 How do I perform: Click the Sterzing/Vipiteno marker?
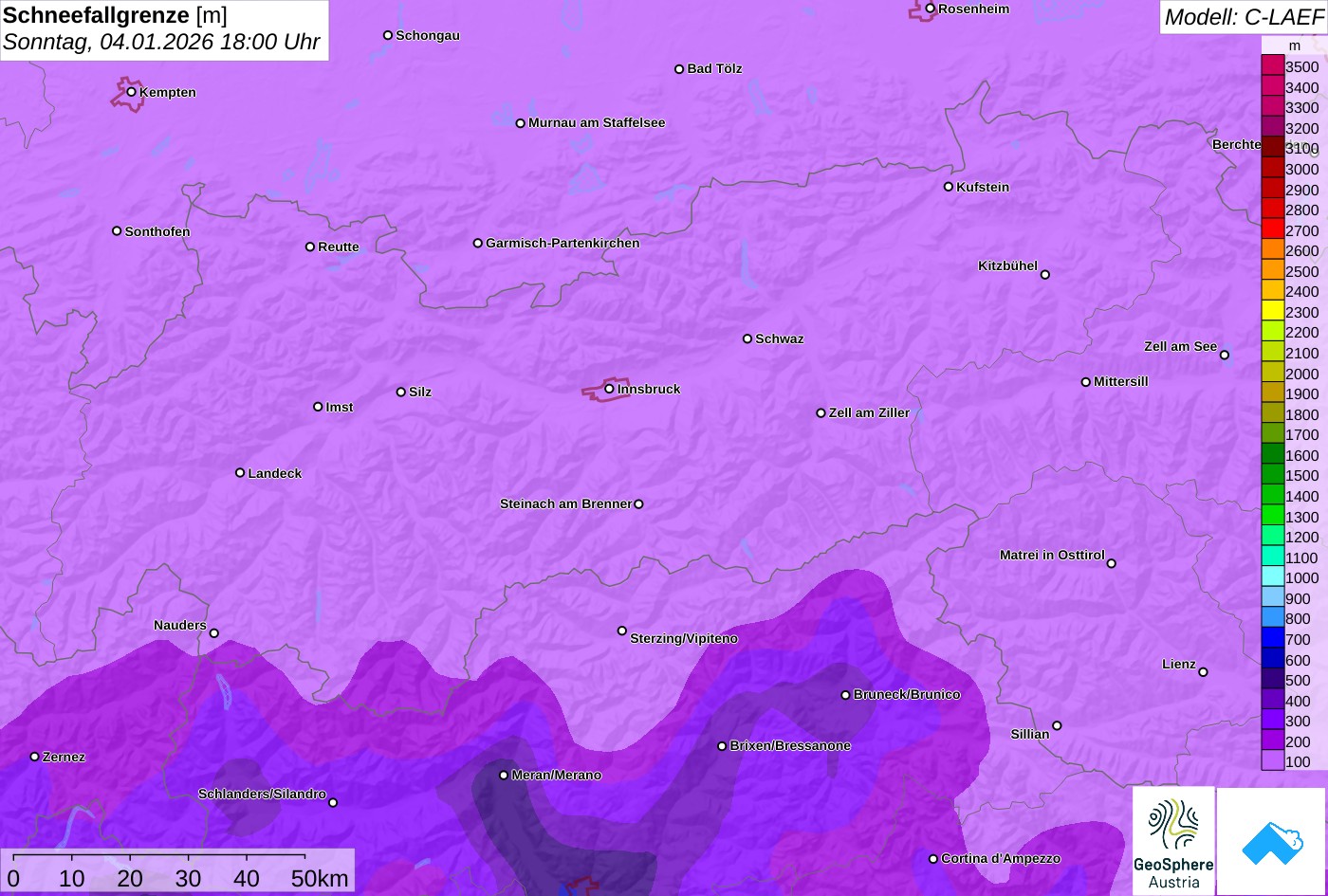point(622,631)
